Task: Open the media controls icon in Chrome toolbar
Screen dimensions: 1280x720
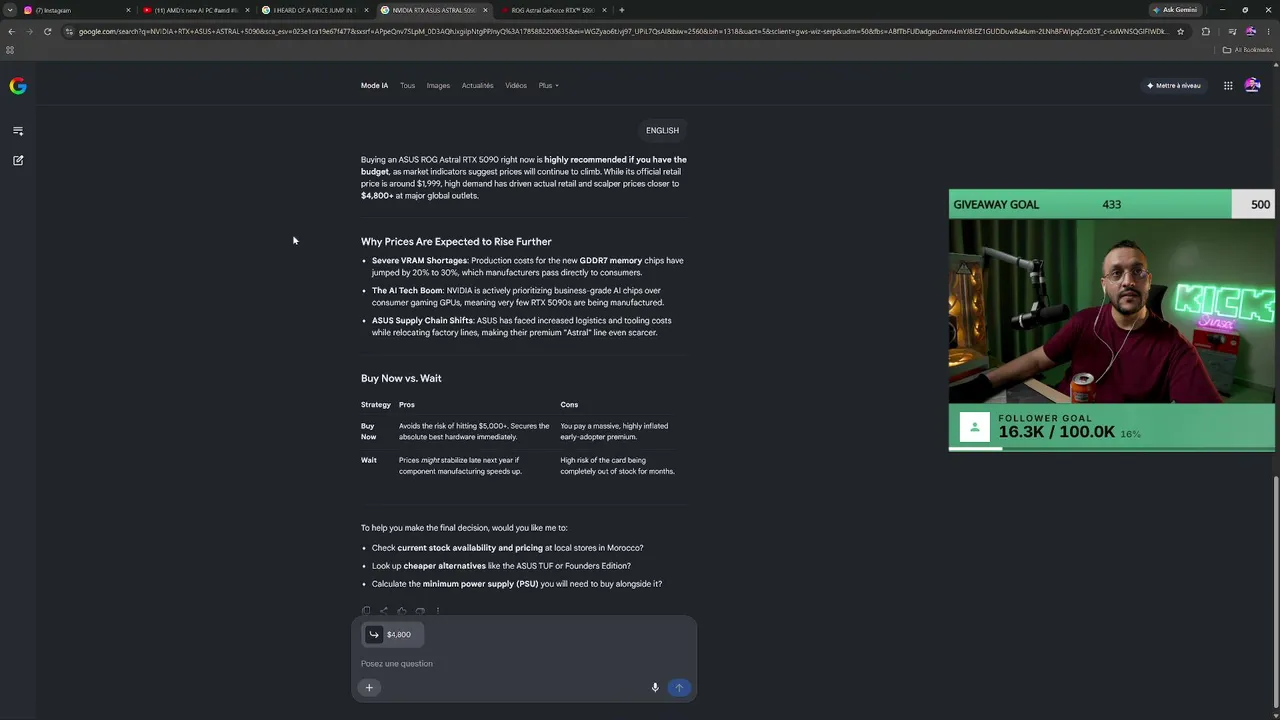Action: pos(1231,31)
